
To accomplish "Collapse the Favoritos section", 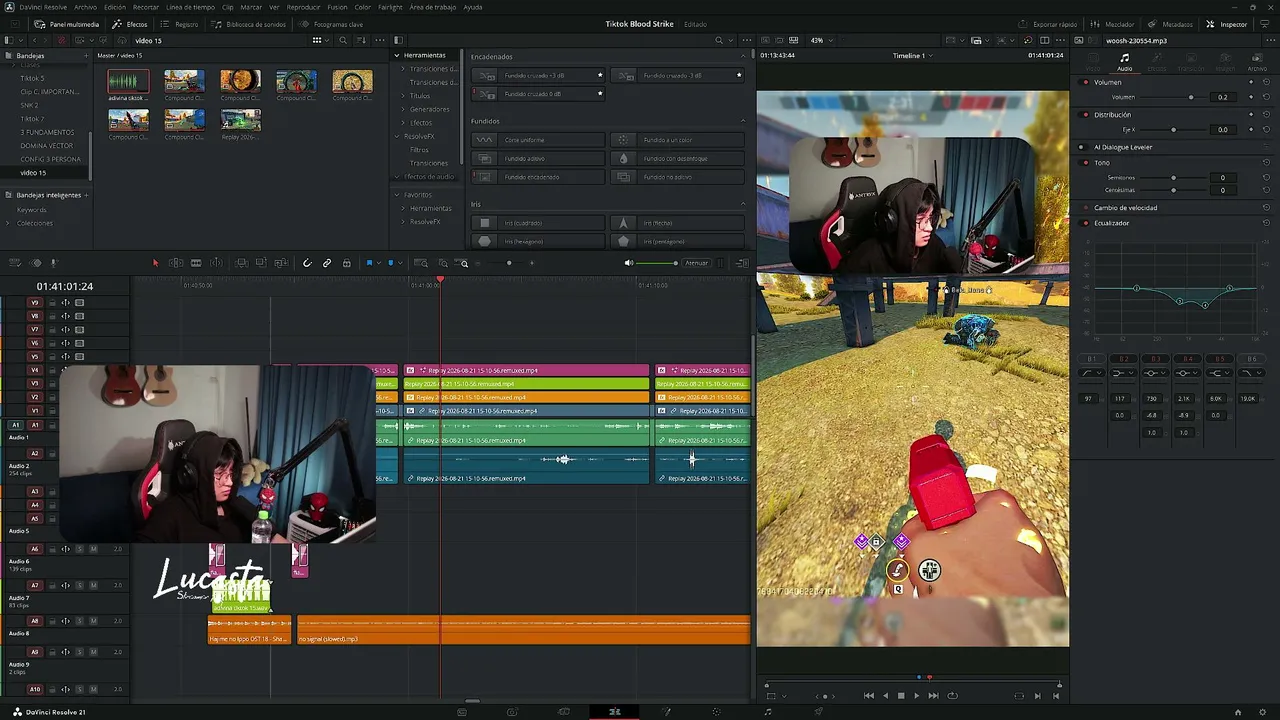I will (x=397, y=194).
